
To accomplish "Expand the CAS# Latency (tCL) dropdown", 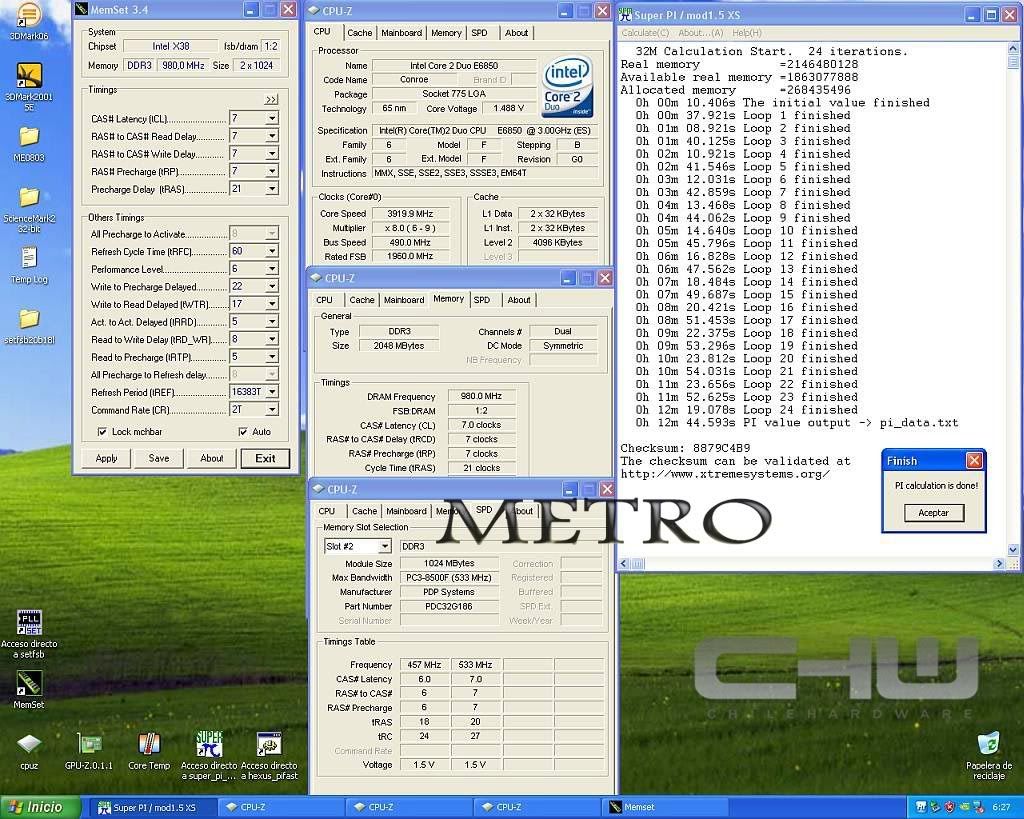I will [271, 119].
